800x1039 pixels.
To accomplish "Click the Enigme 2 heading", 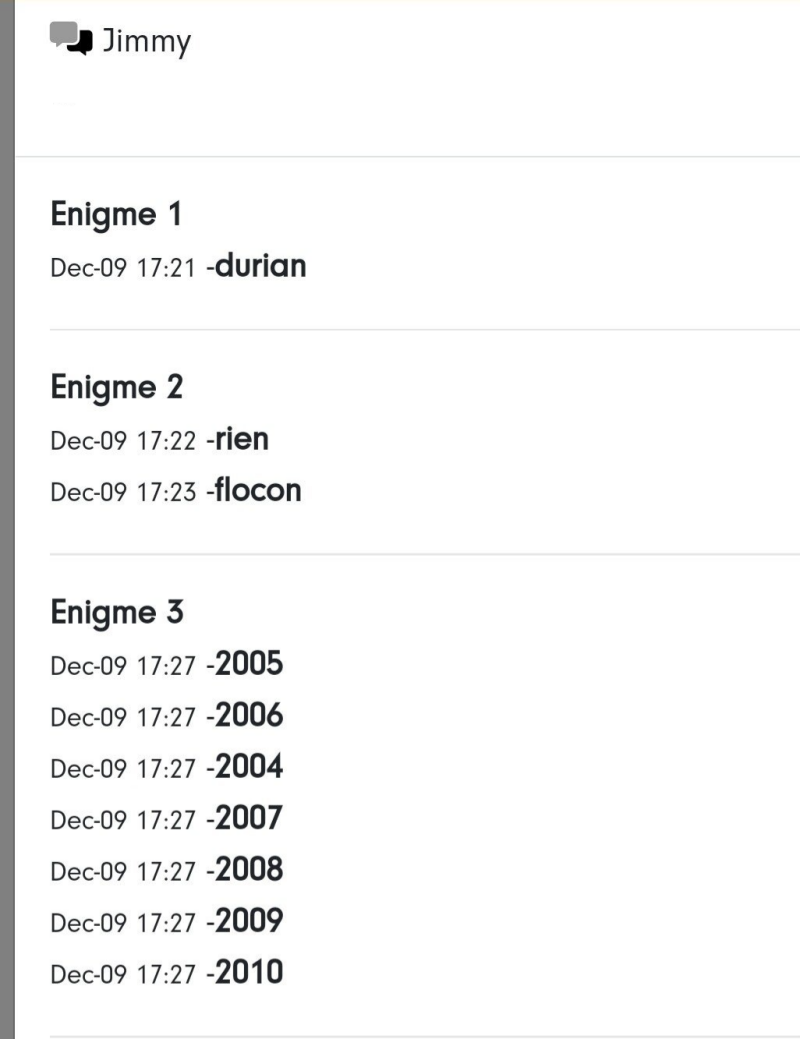I will (117, 387).
